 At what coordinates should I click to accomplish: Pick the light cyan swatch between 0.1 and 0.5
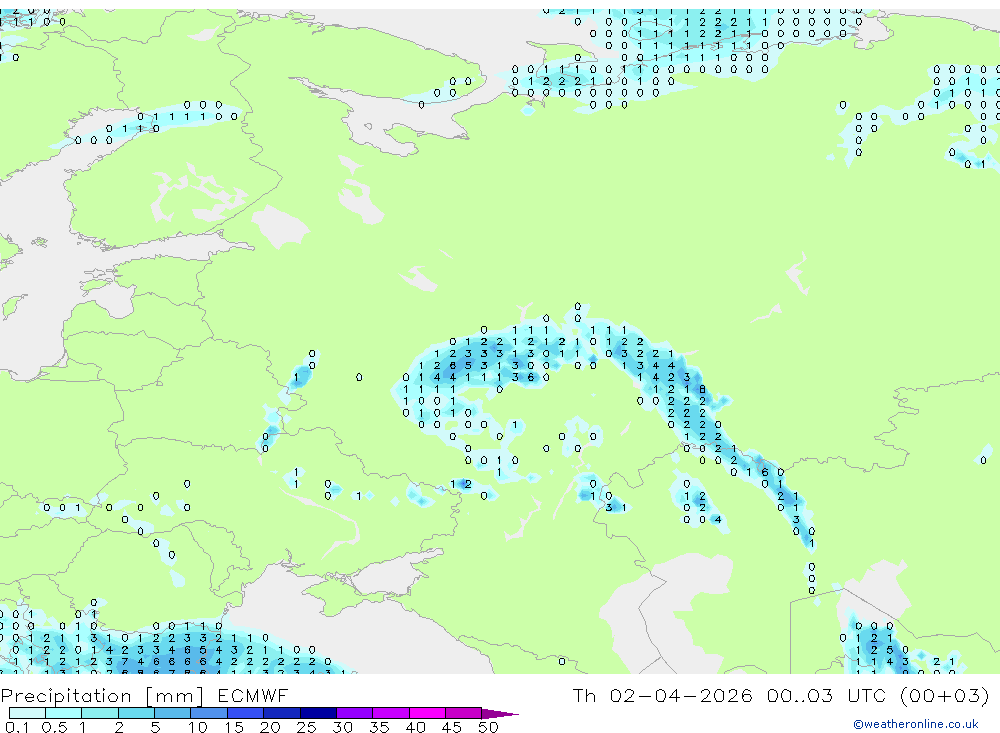click(27, 713)
